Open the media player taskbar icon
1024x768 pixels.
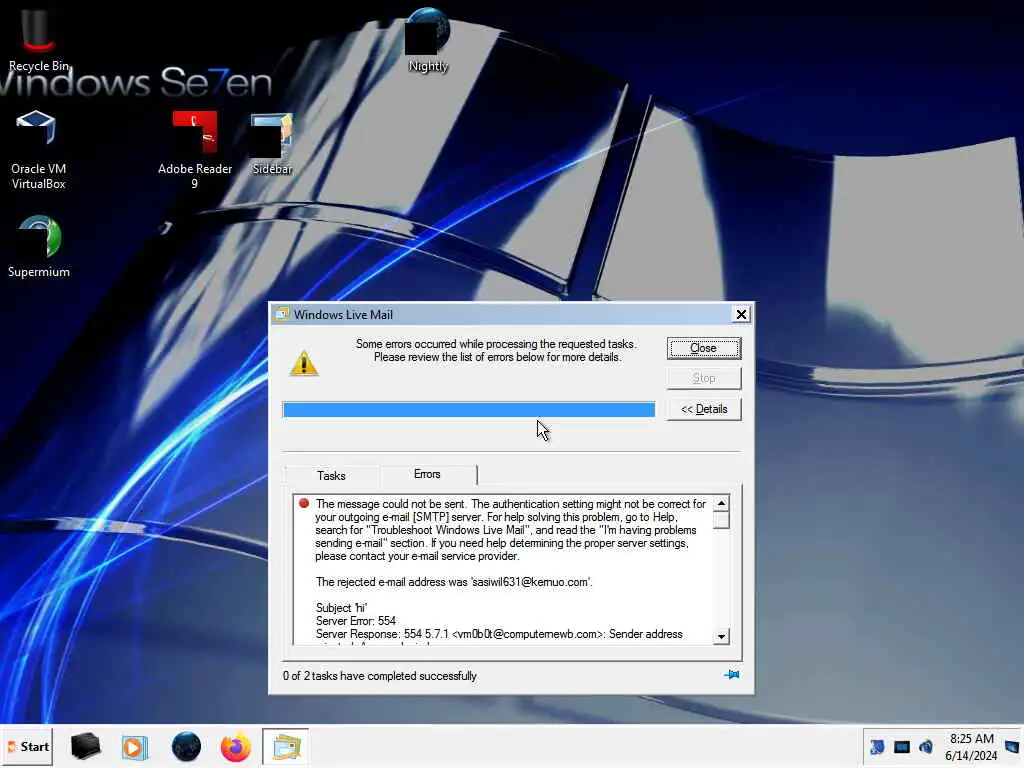click(x=135, y=746)
